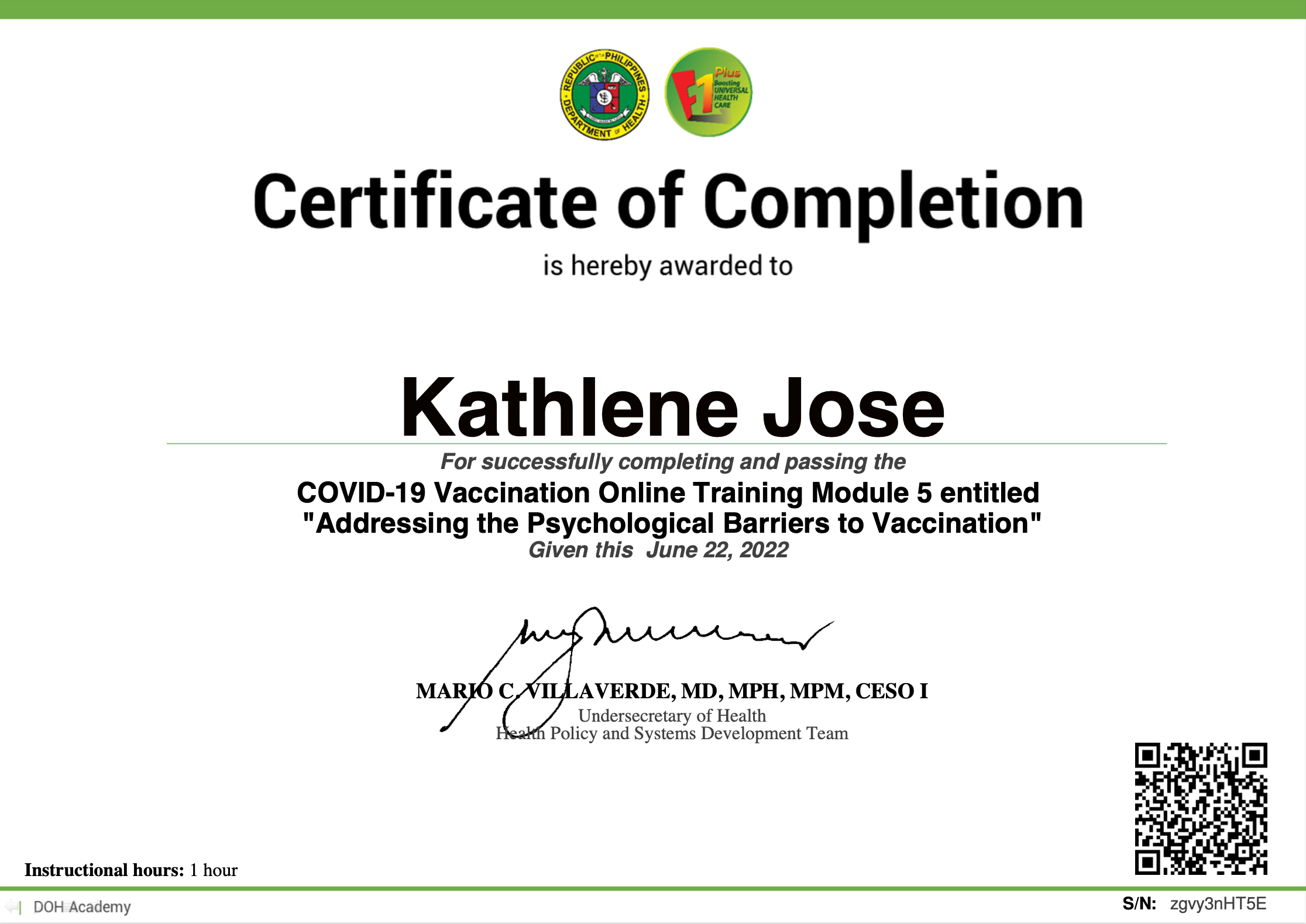Screen dimensions: 1306x924
Task: Click the QR code on the certificate
Action: [1201, 809]
